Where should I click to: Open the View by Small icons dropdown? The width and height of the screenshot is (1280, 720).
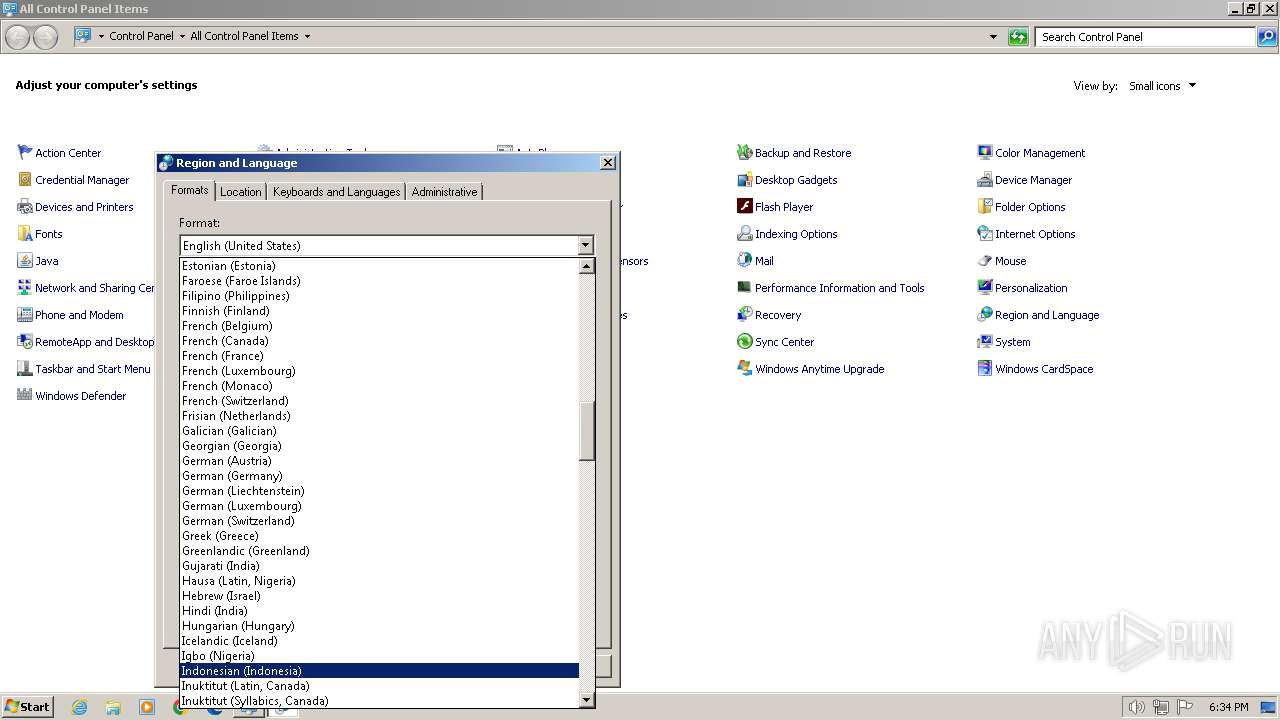[x=1162, y=86]
